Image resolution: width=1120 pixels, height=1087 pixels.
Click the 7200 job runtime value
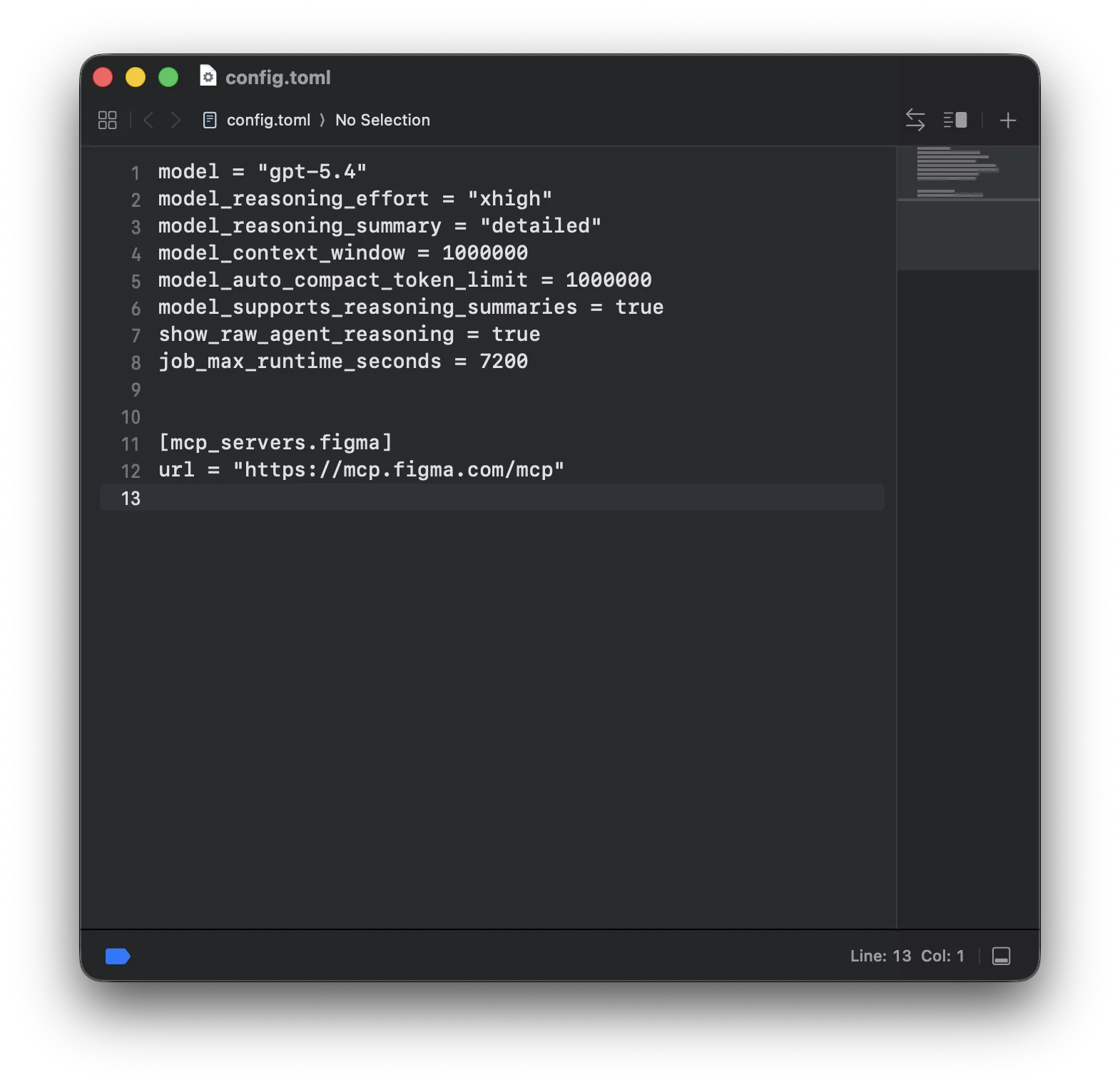point(504,361)
